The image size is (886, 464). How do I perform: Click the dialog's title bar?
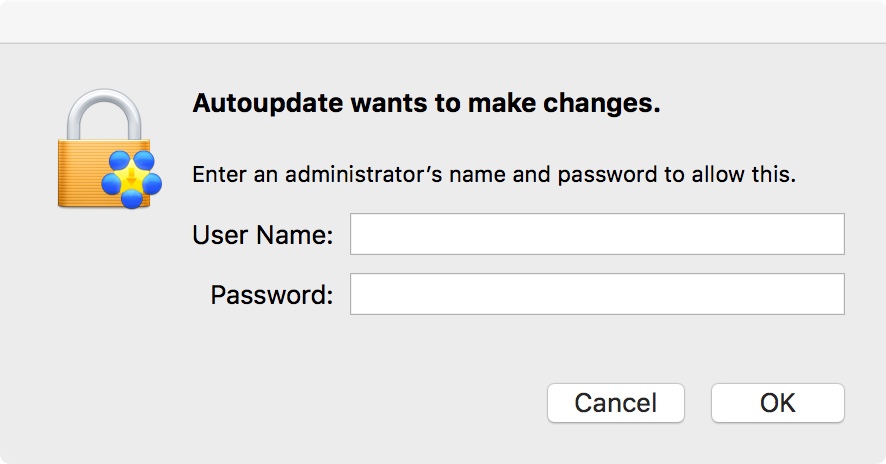(x=443, y=21)
